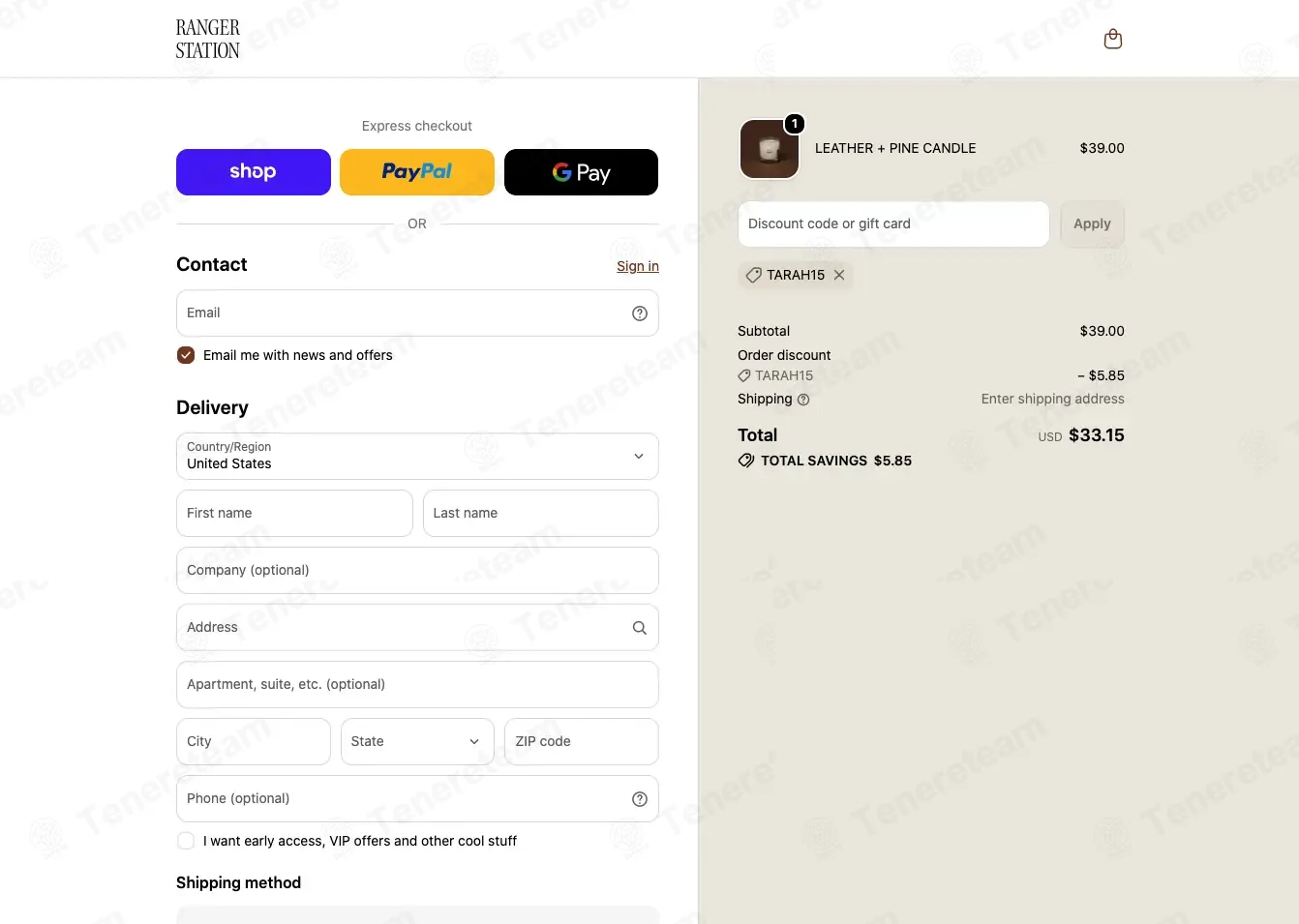Screen dimensions: 1299x924
Task: Open the Country/Region dropdown
Action: coord(417,456)
